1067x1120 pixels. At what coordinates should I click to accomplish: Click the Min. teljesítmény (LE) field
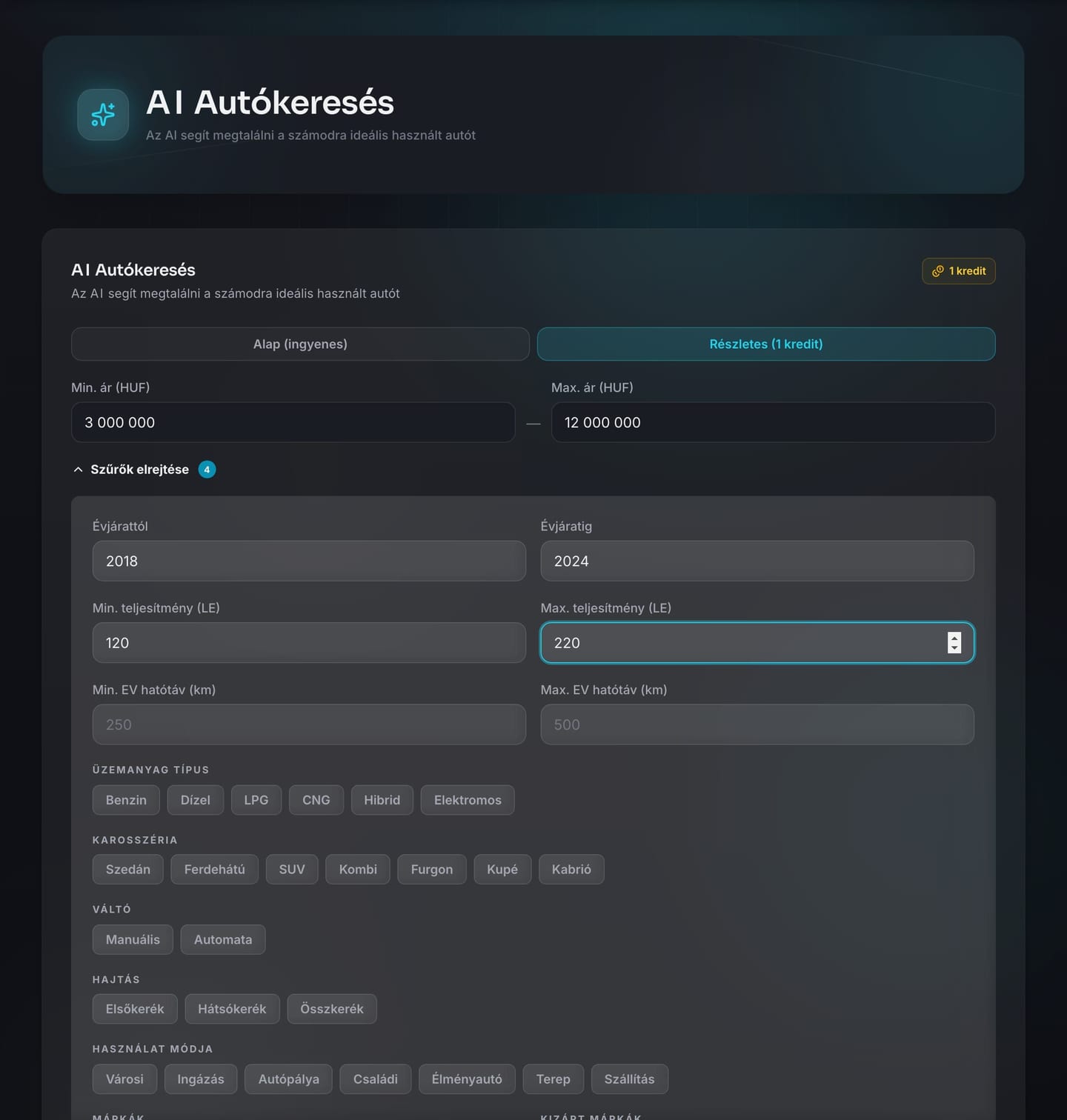pos(309,642)
